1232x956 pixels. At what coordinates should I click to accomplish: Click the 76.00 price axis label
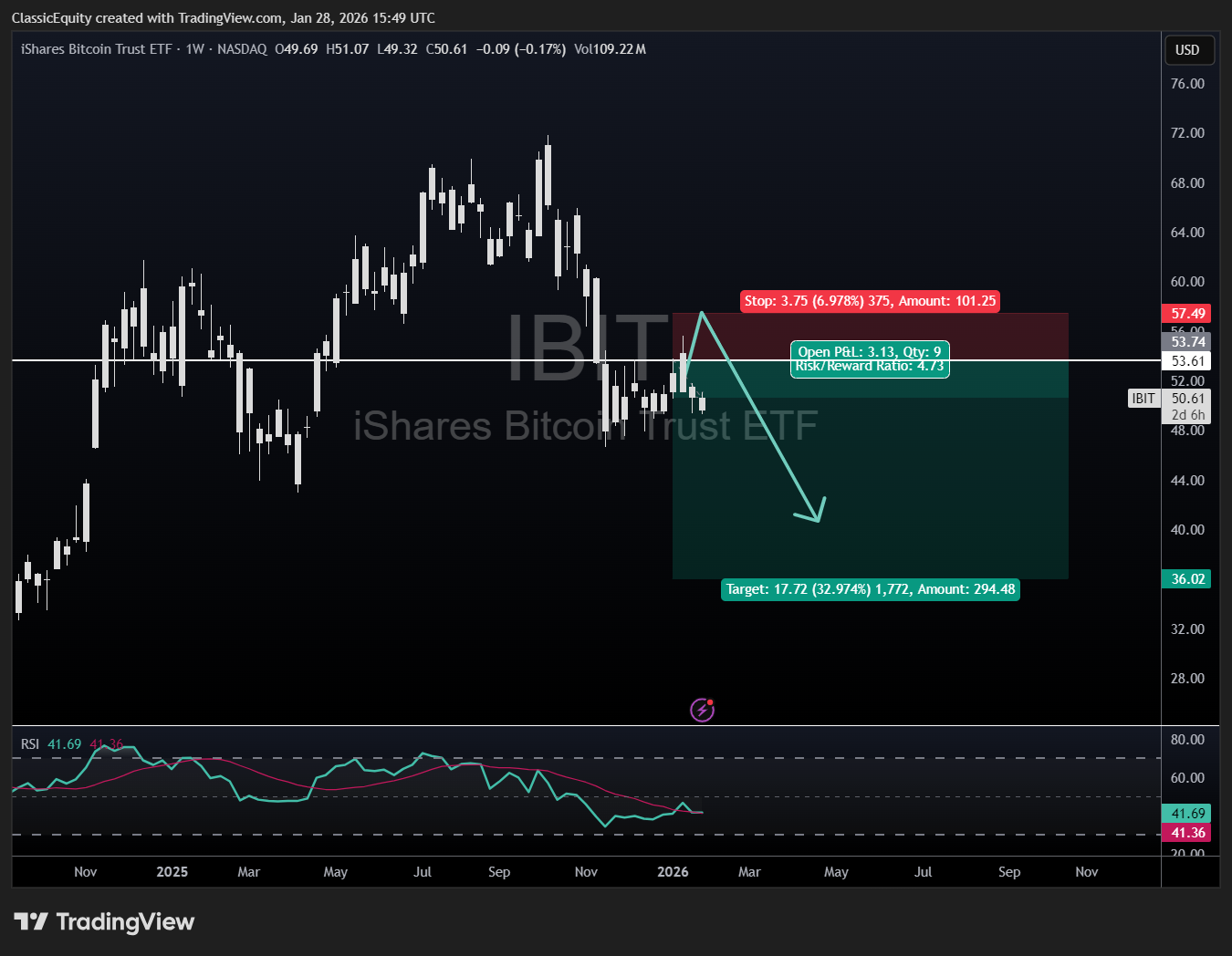[1187, 84]
